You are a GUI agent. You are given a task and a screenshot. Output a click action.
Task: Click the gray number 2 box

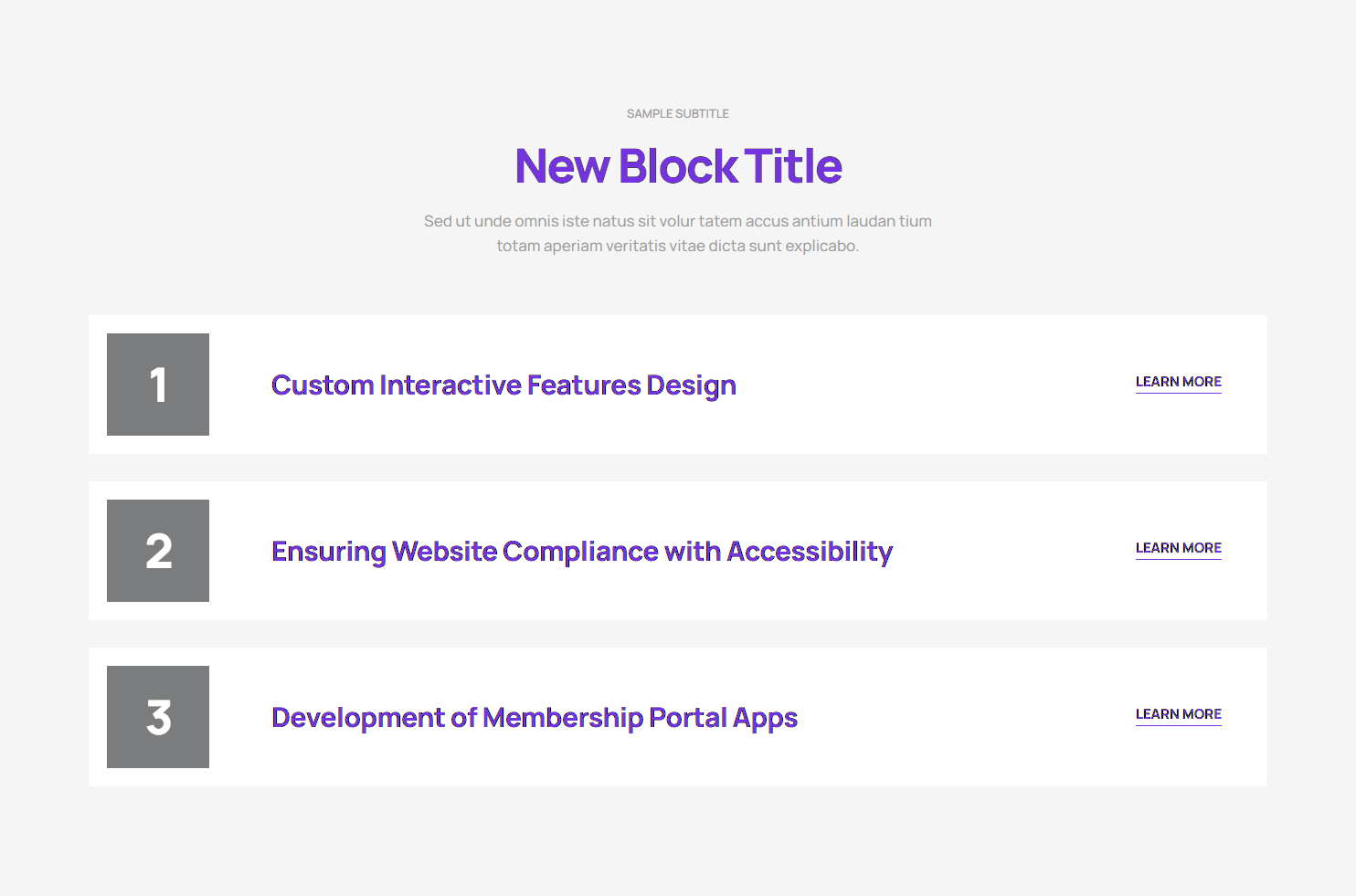click(x=158, y=551)
